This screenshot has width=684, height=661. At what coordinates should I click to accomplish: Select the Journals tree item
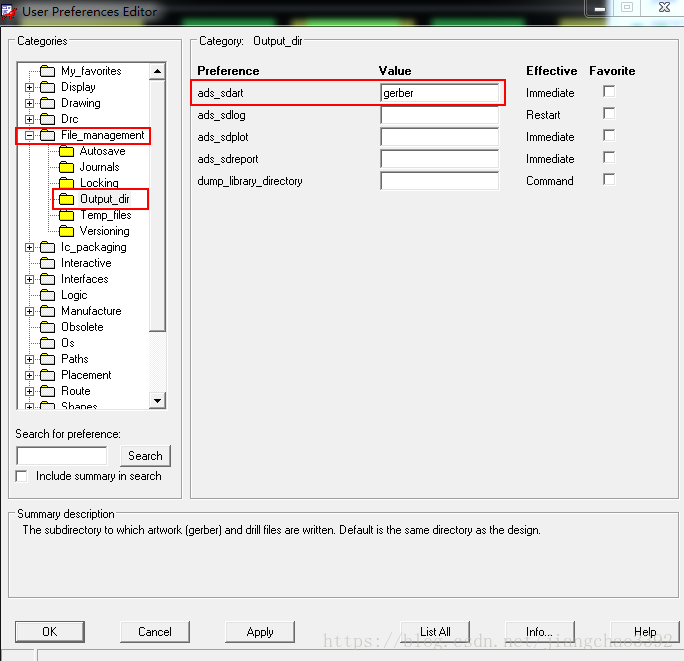99,167
